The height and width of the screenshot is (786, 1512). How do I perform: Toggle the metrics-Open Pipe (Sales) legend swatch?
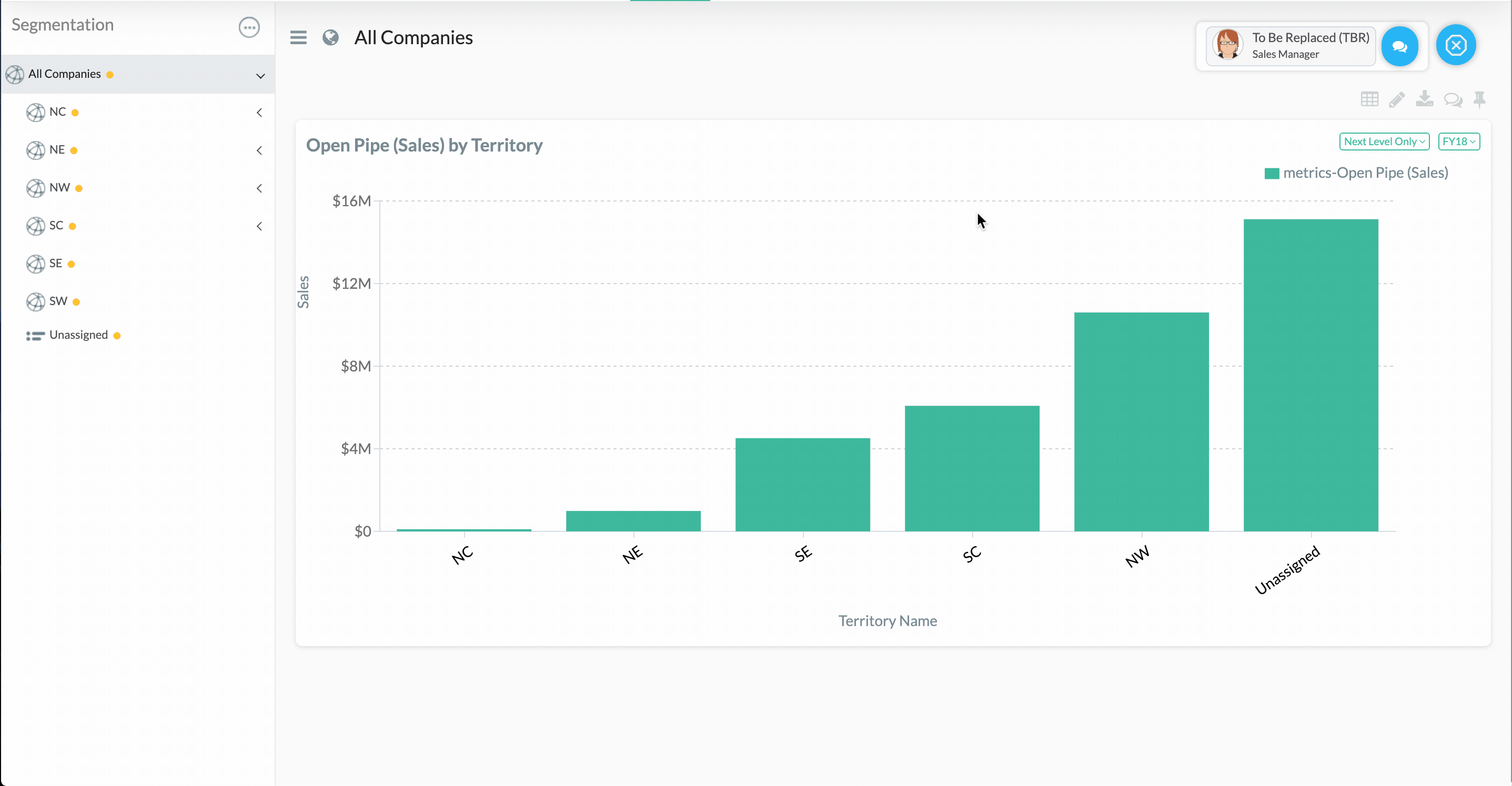[1272, 174]
